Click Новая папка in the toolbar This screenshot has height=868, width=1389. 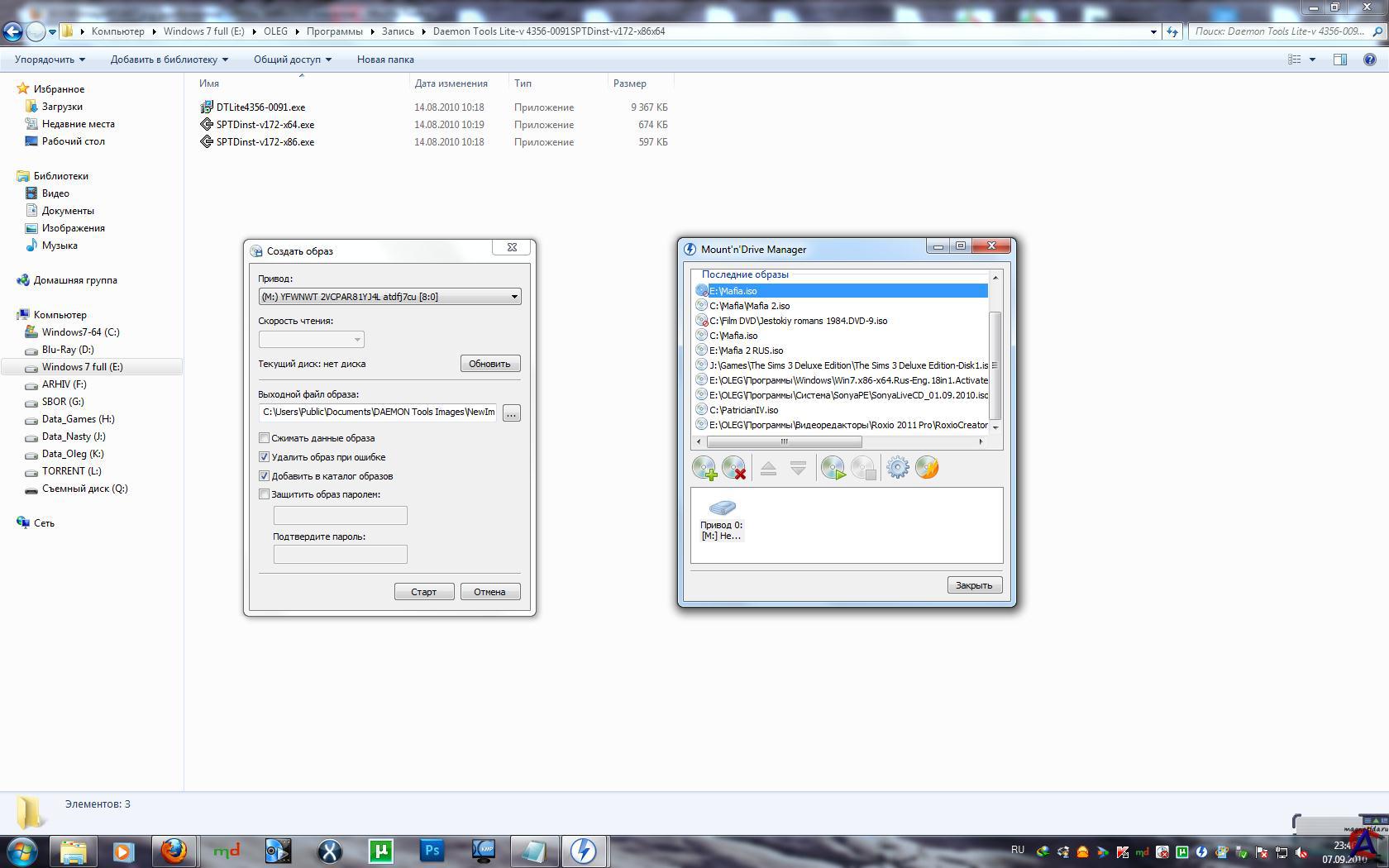[385, 60]
